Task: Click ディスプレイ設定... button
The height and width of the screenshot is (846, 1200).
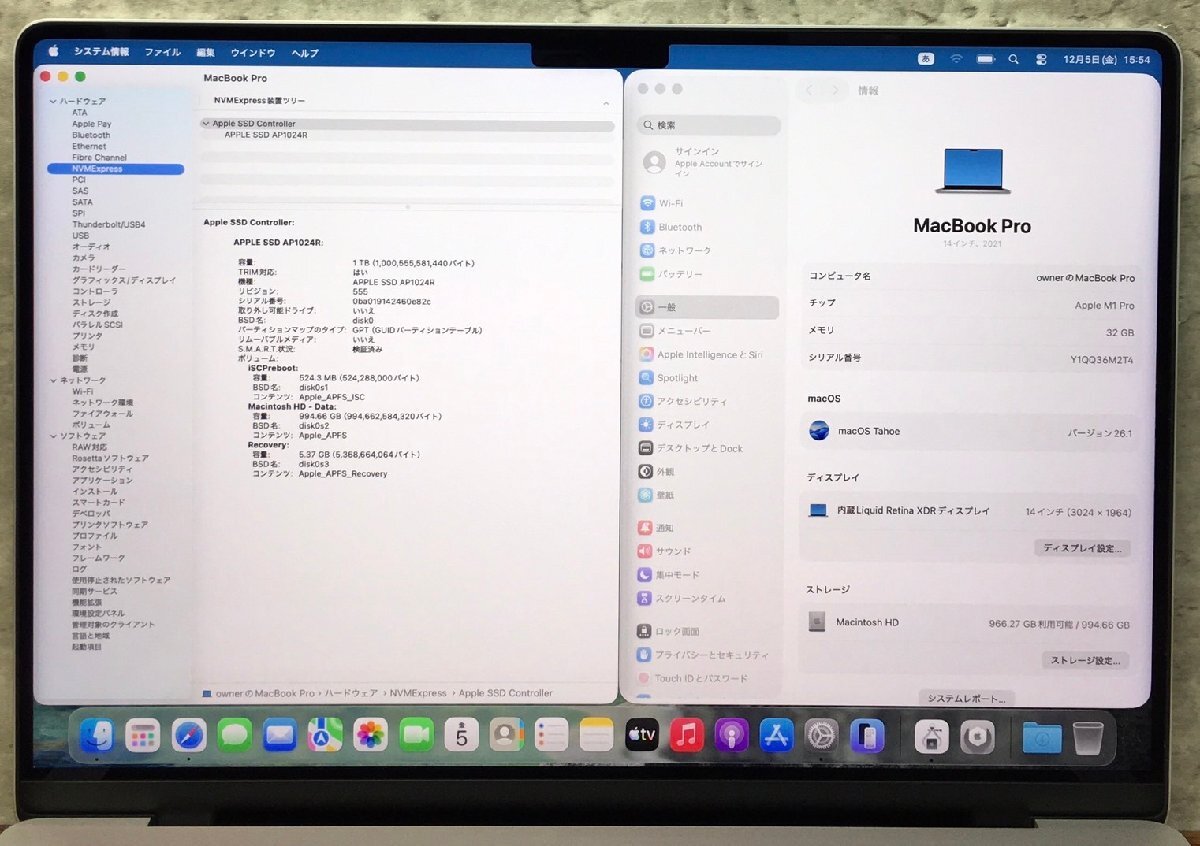Action: pos(1083,548)
